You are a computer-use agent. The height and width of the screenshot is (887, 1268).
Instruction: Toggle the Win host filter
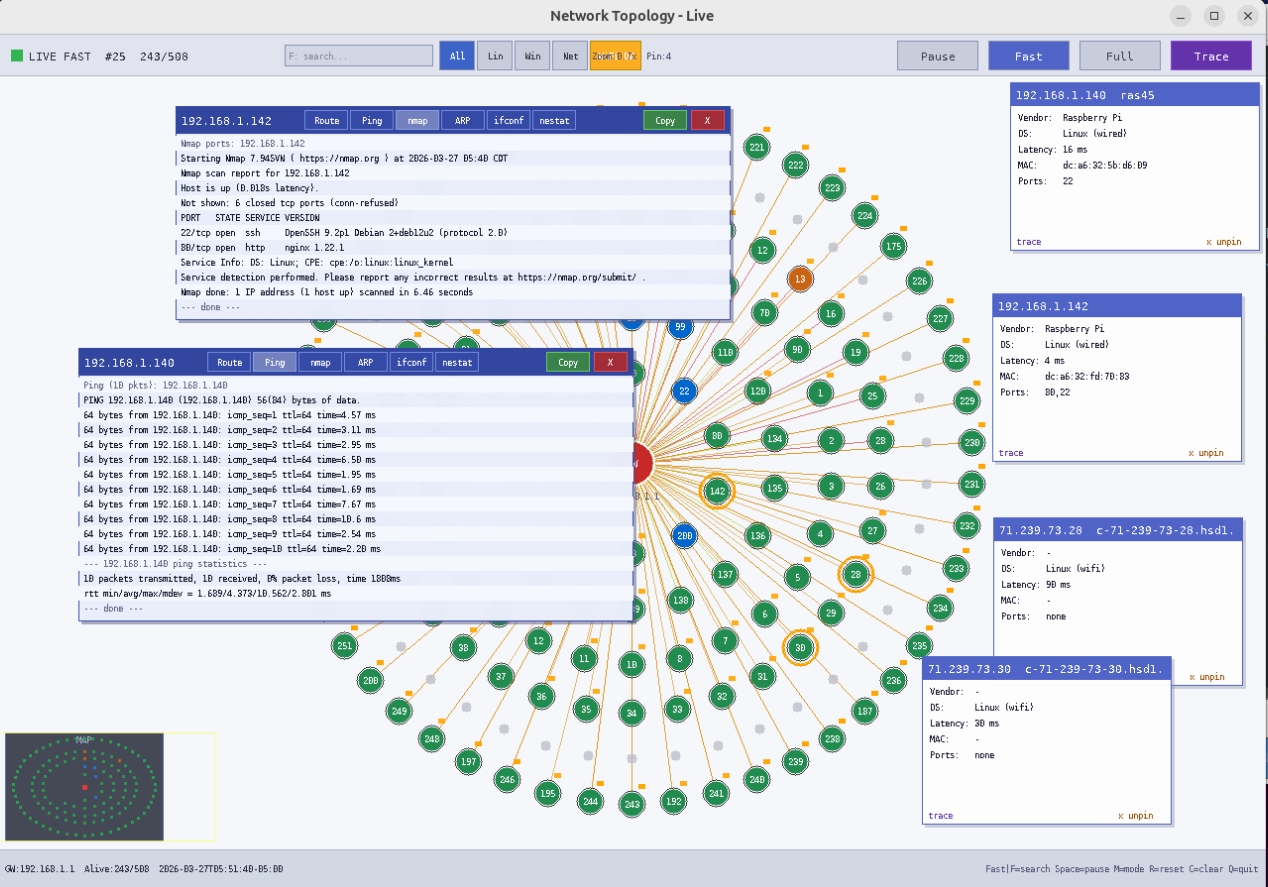click(x=532, y=55)
